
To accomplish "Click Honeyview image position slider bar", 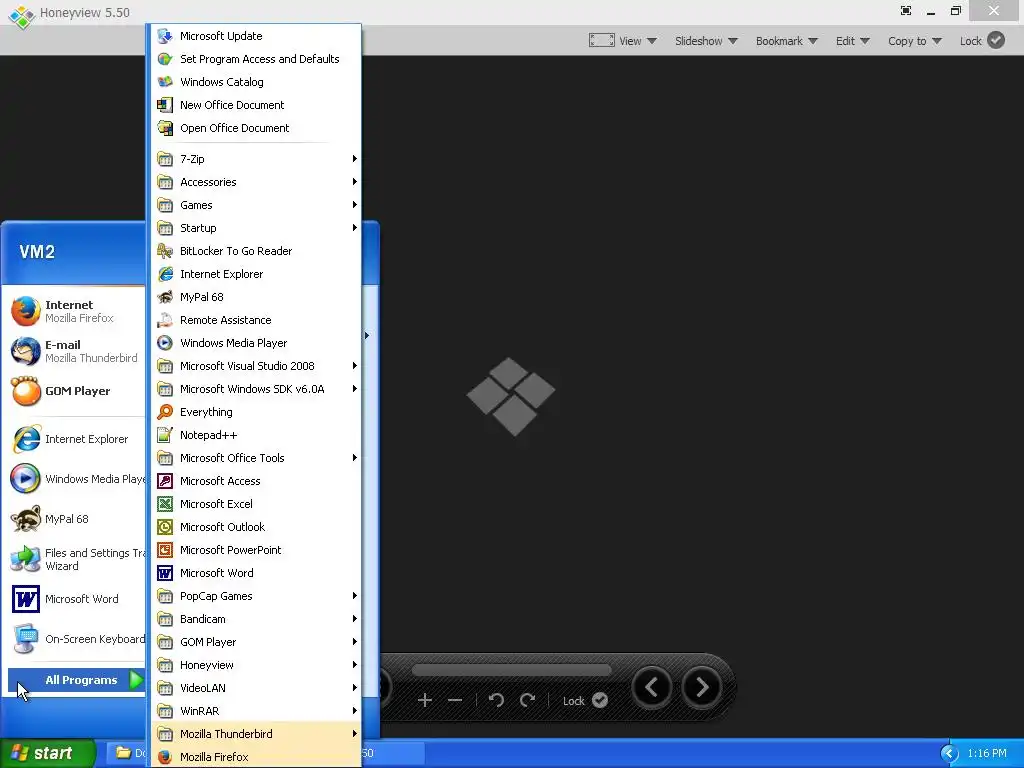I will pyautogui.click(x=511, y=670).
